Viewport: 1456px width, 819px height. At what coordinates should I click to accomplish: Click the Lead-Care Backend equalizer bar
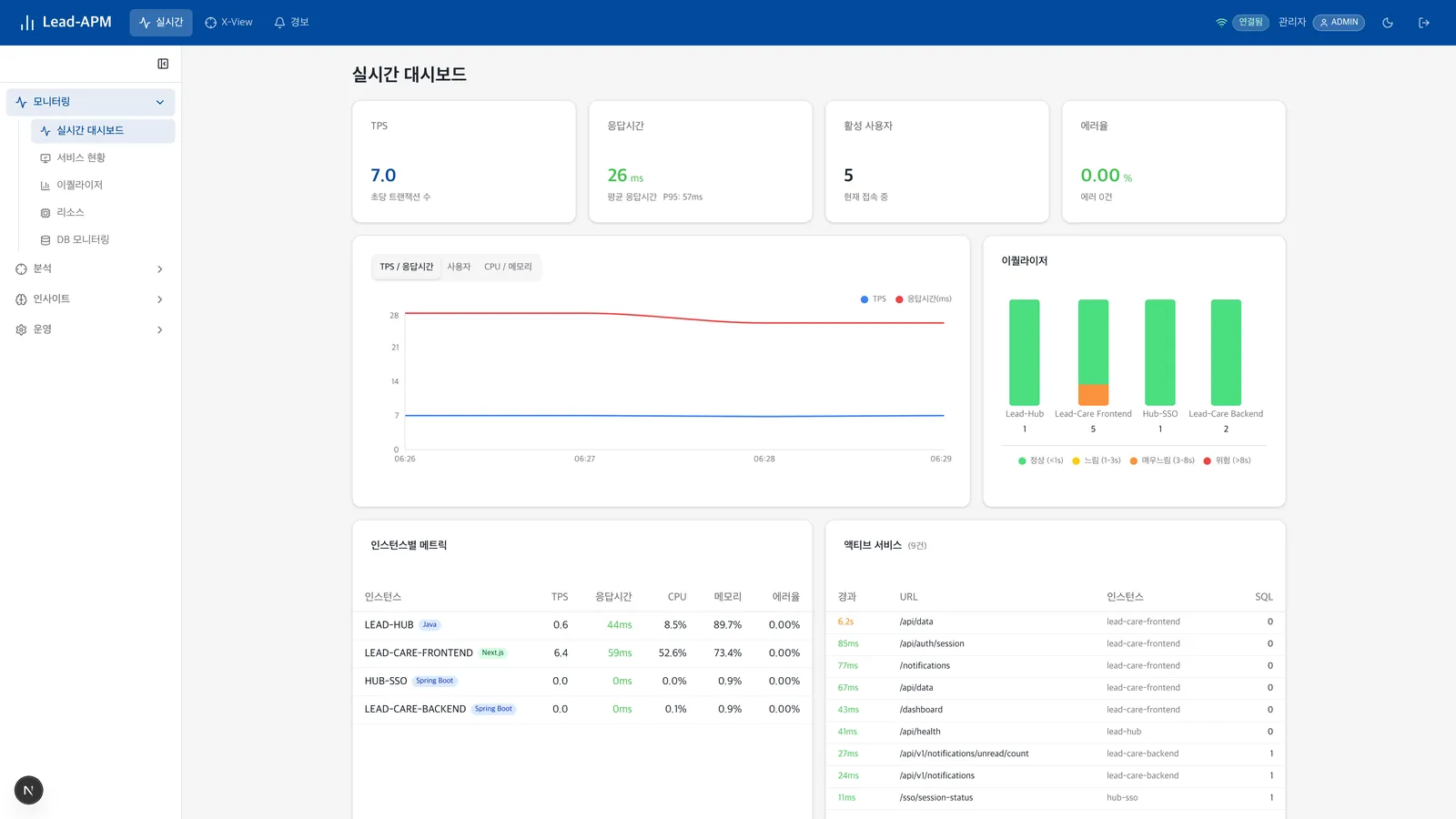click(x=1226, y=352)
